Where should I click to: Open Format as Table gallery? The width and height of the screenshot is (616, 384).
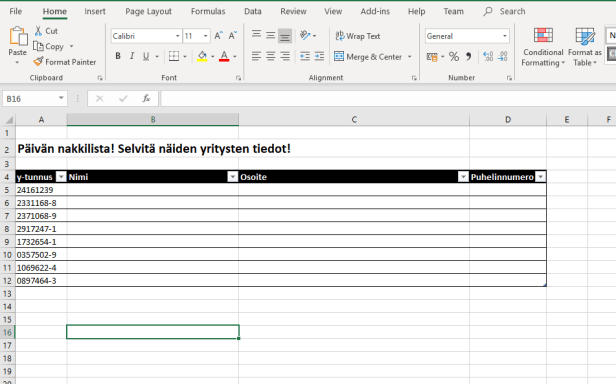[585, 47]
